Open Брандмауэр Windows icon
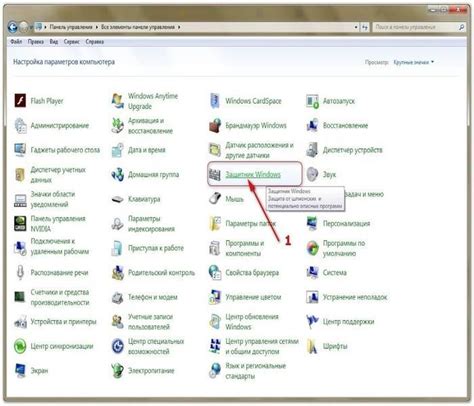Screen dimensions: 474x406 [x=215, y=126]
